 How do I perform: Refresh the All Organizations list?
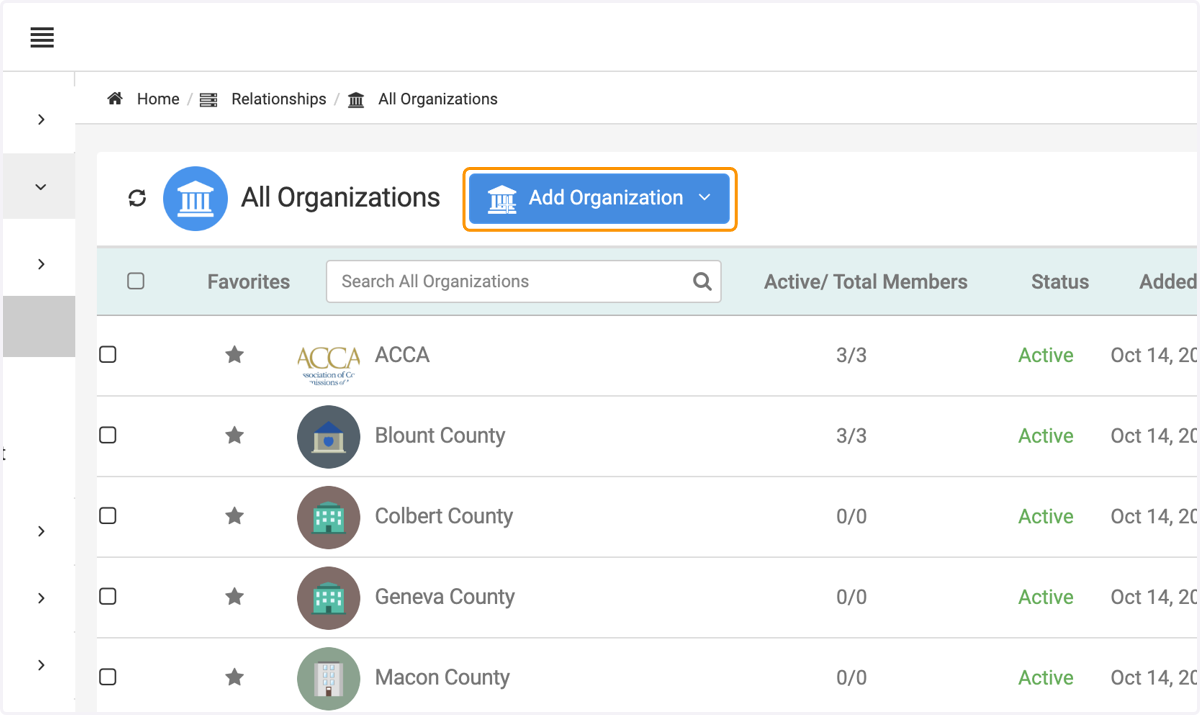coord(137,198)
